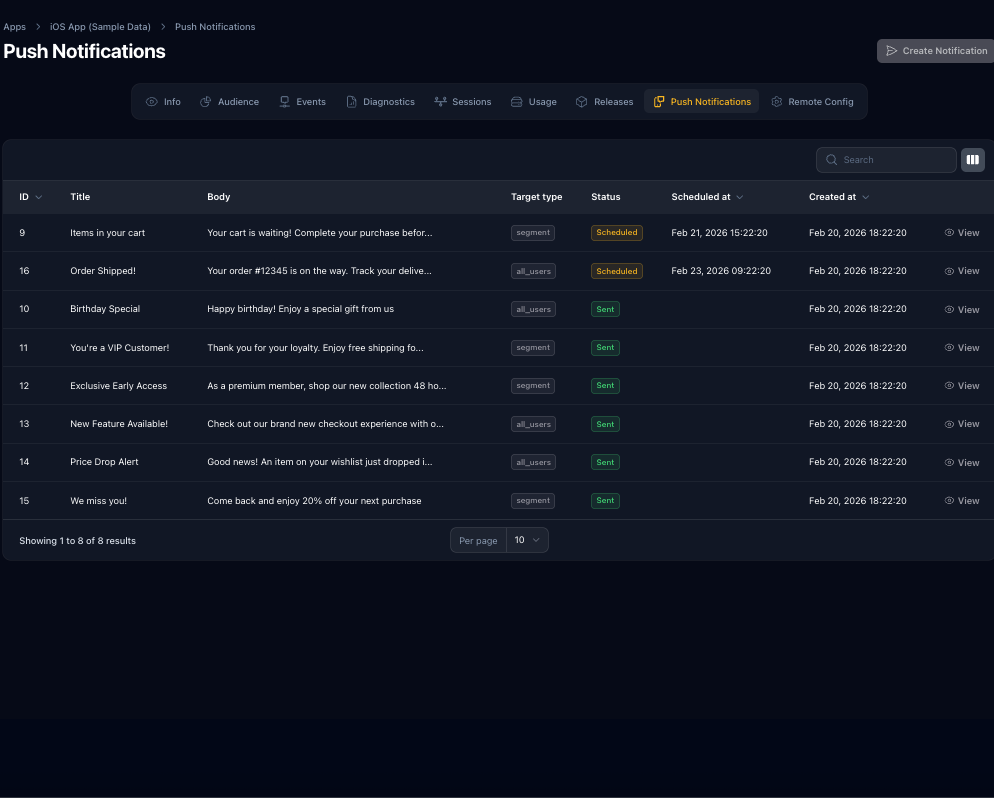Click the Usage icon in tab bar

pyautogui.click(x=516, y=102)
